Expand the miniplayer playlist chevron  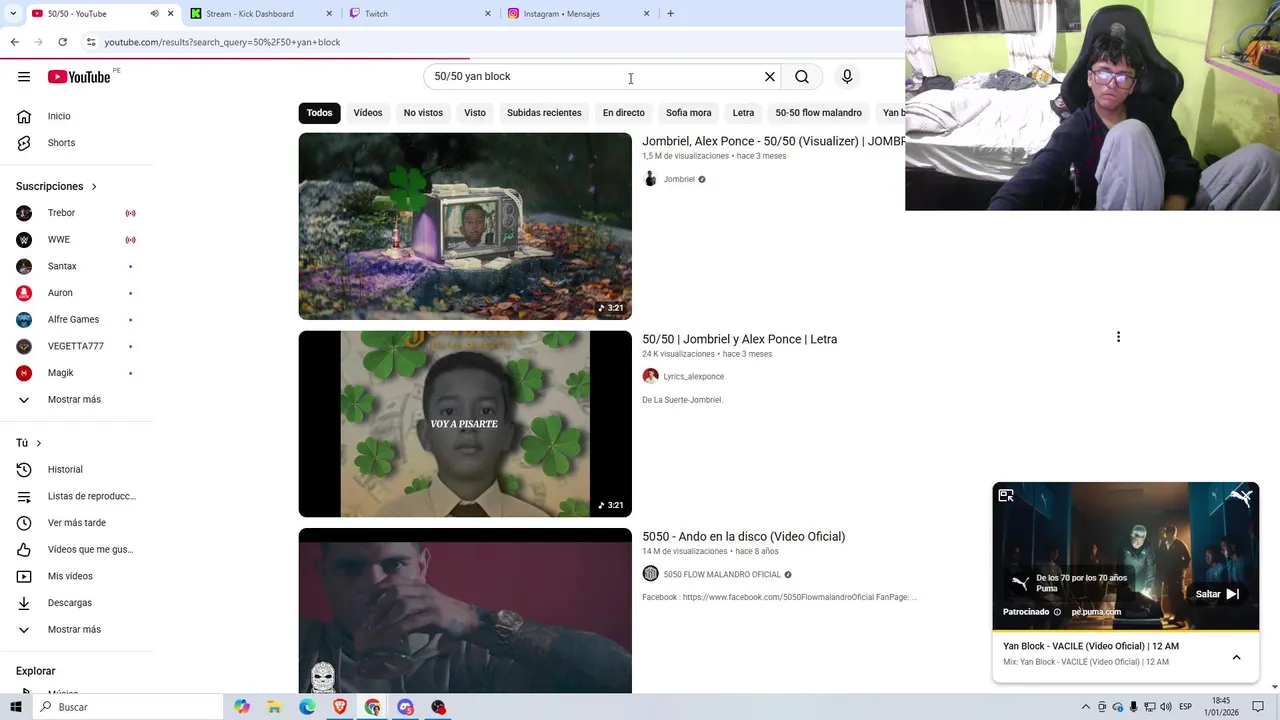(1236, 657)
